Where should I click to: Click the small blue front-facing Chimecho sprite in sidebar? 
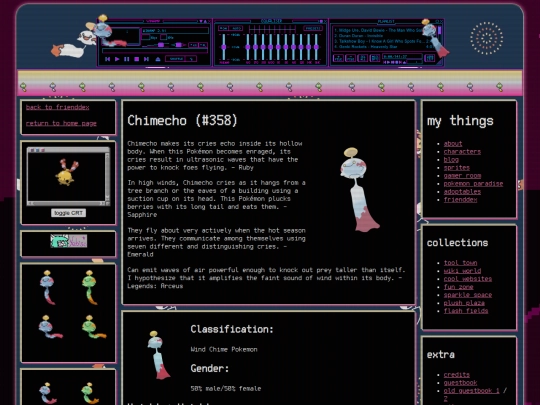tap(48, 288)
